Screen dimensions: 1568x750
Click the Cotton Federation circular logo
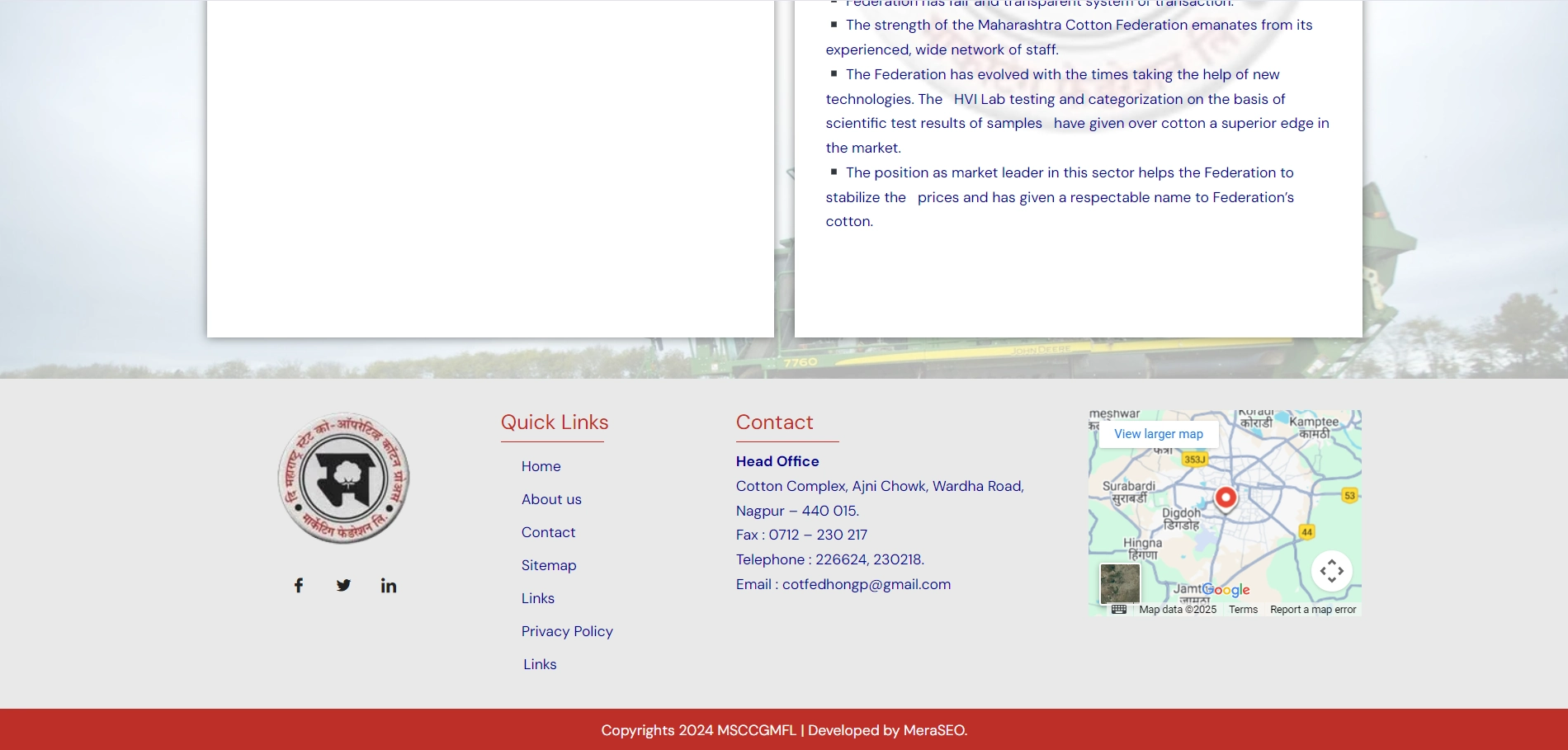tap(343, 479)
